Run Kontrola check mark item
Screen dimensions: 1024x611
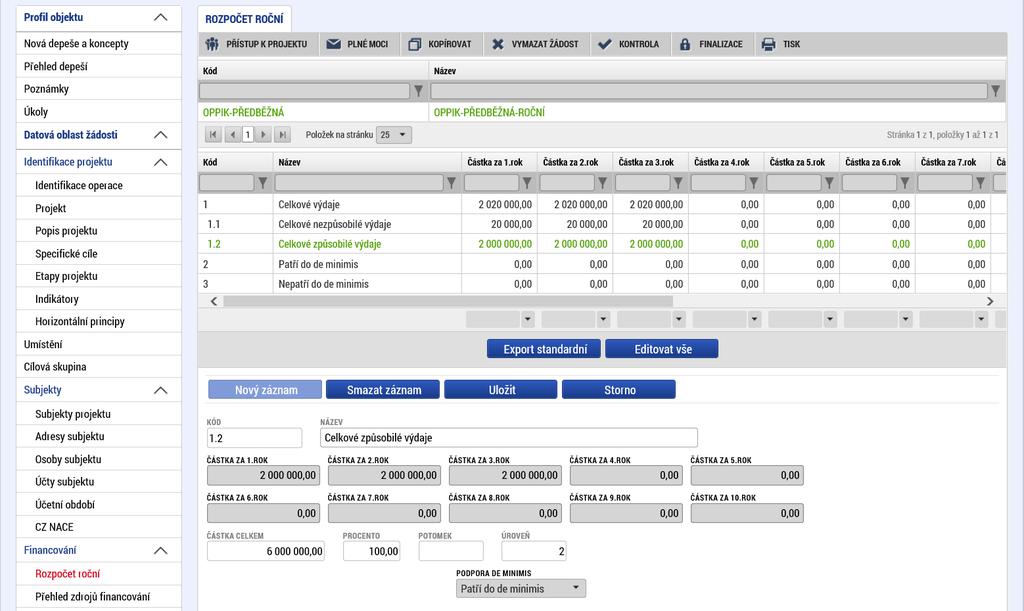click(631, 44)
